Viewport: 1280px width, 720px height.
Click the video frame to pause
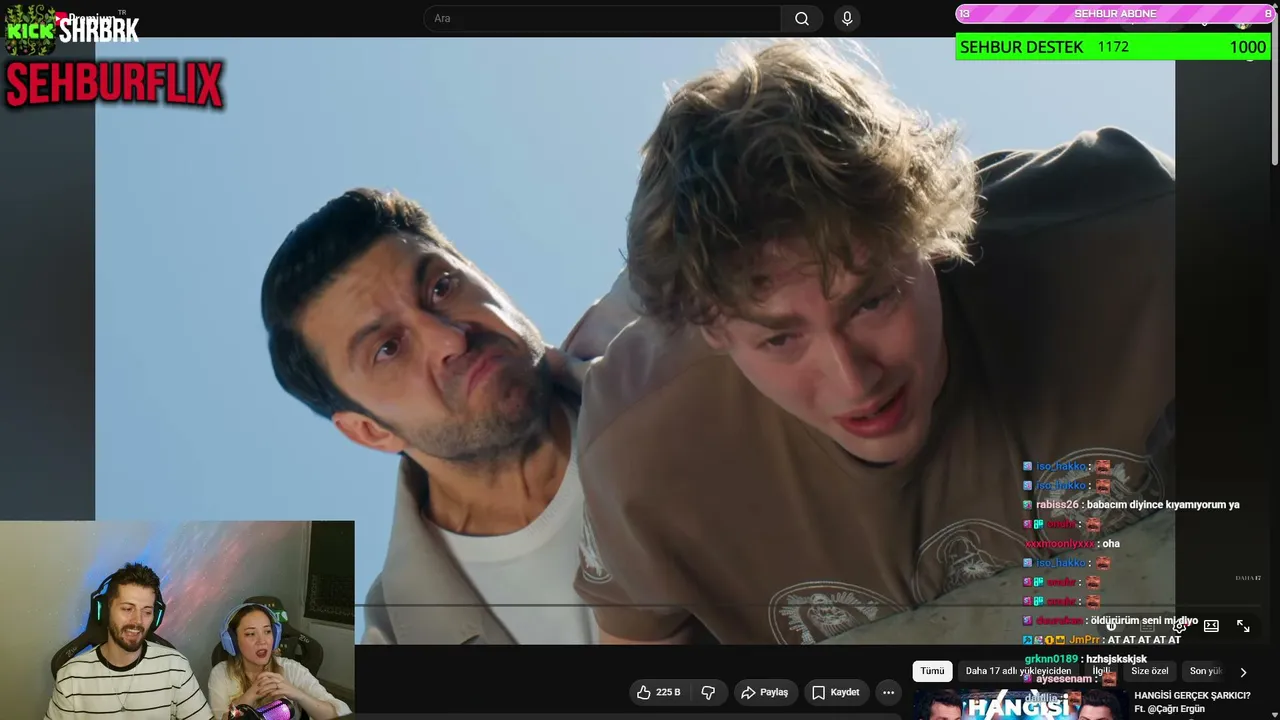[x=635, y=340]
